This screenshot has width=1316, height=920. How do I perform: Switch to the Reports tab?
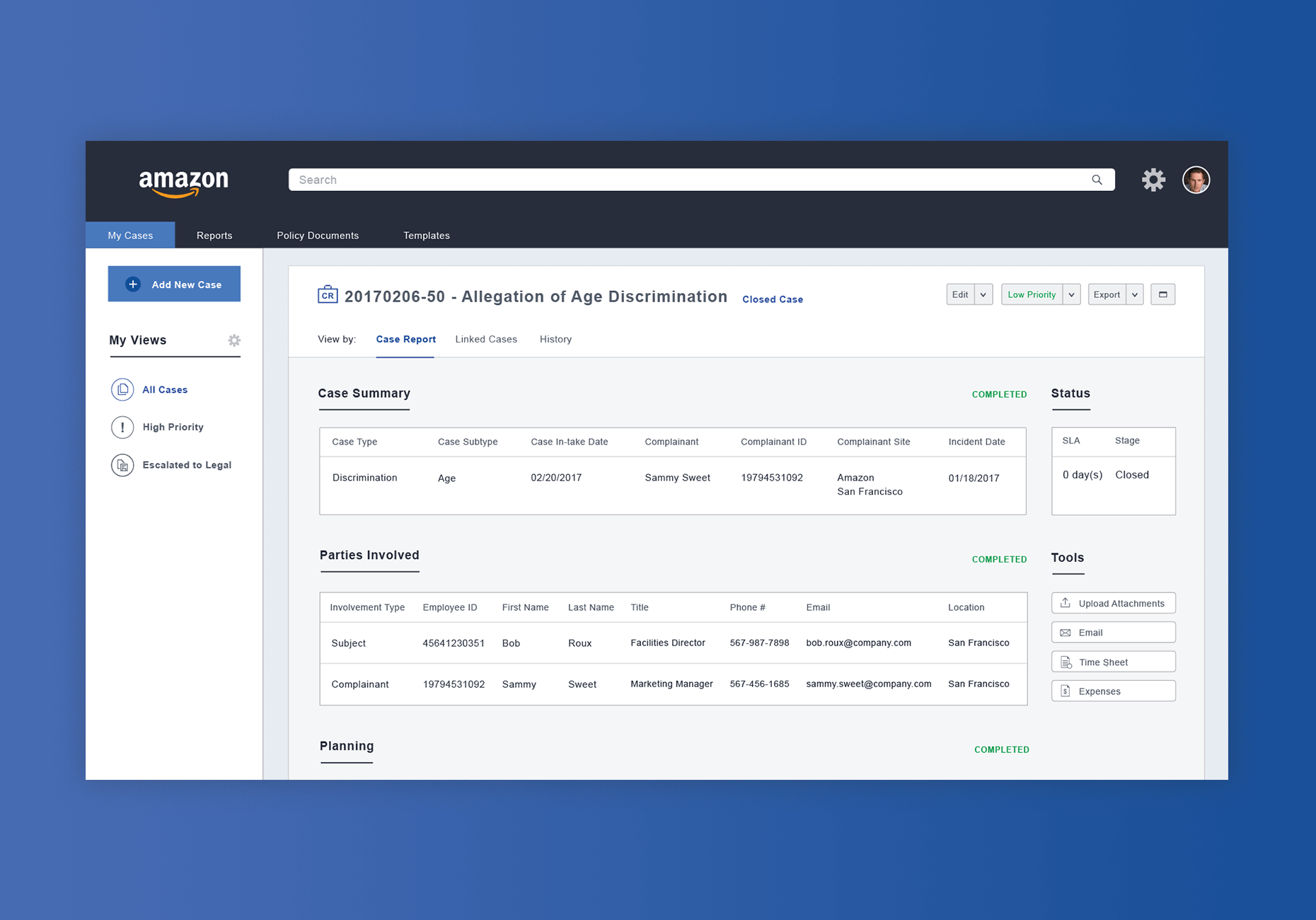point(214,236)
